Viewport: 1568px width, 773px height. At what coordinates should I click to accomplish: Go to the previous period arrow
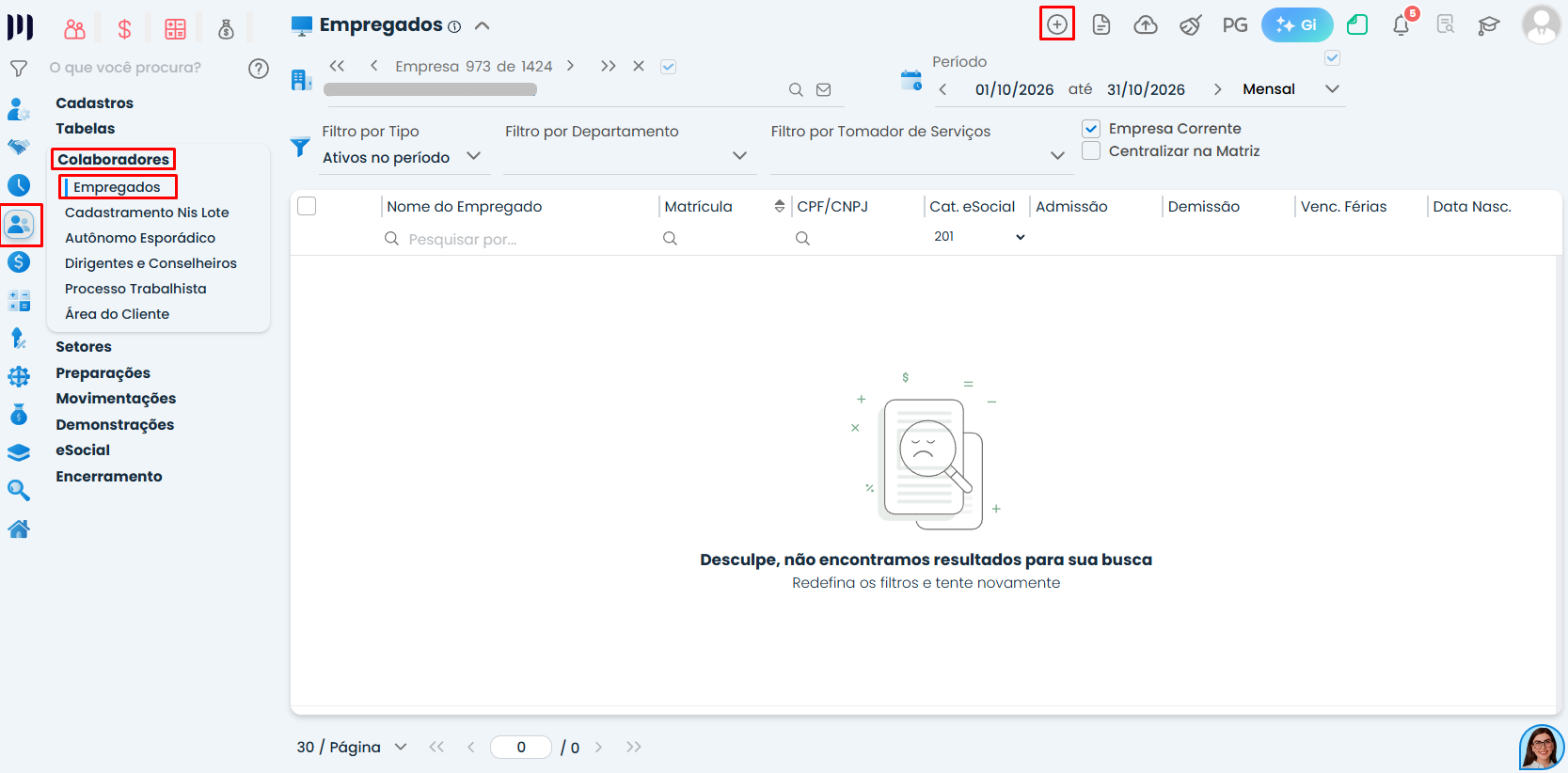[942, 89]
